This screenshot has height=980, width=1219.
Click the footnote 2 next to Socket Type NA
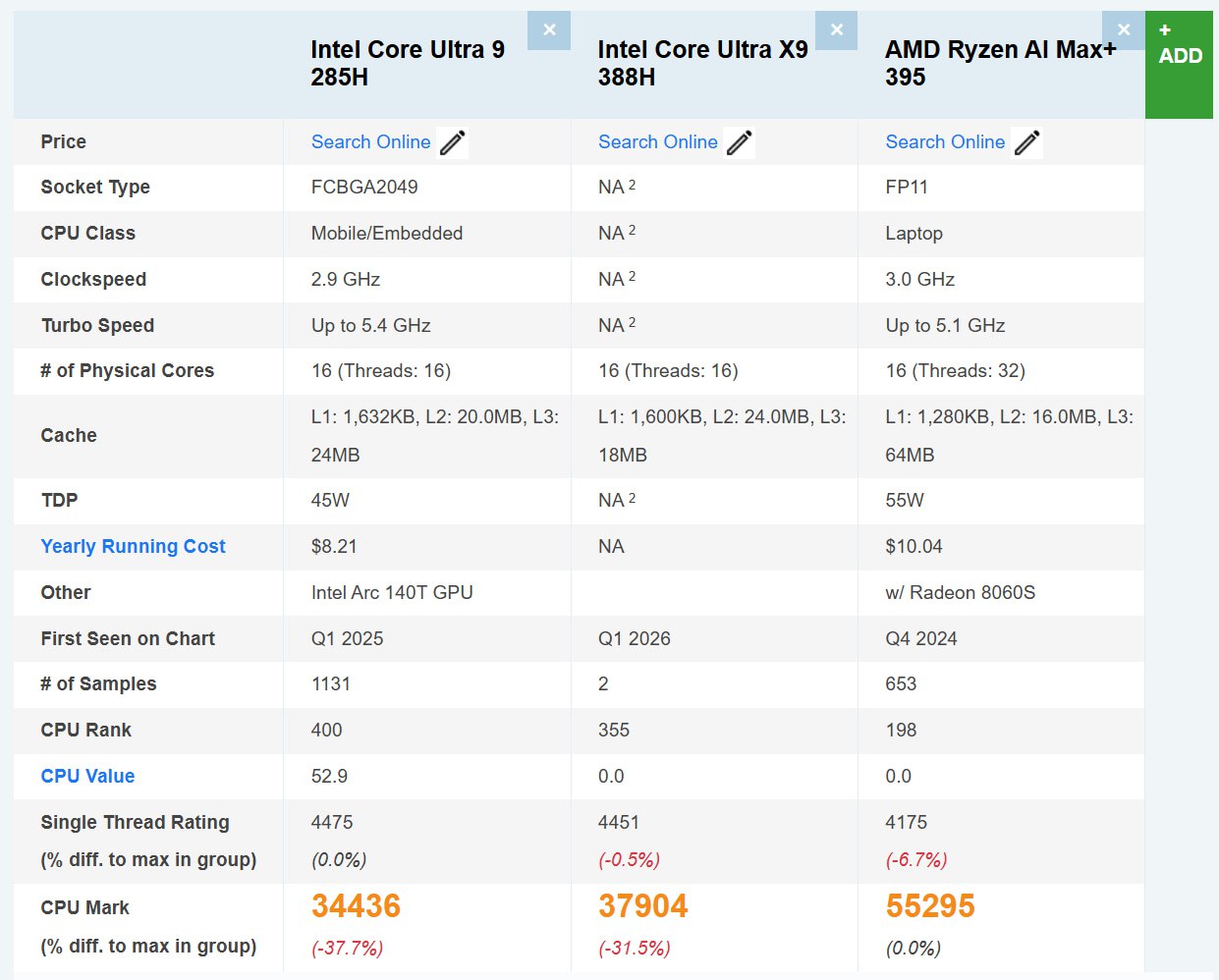pos(633,185)
